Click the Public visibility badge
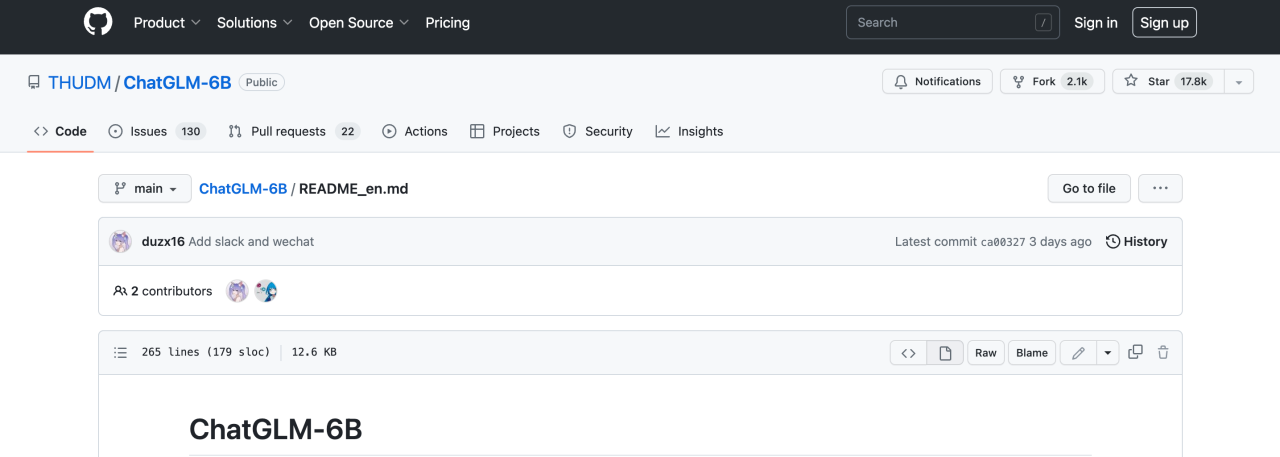 [x=262, y=82]
